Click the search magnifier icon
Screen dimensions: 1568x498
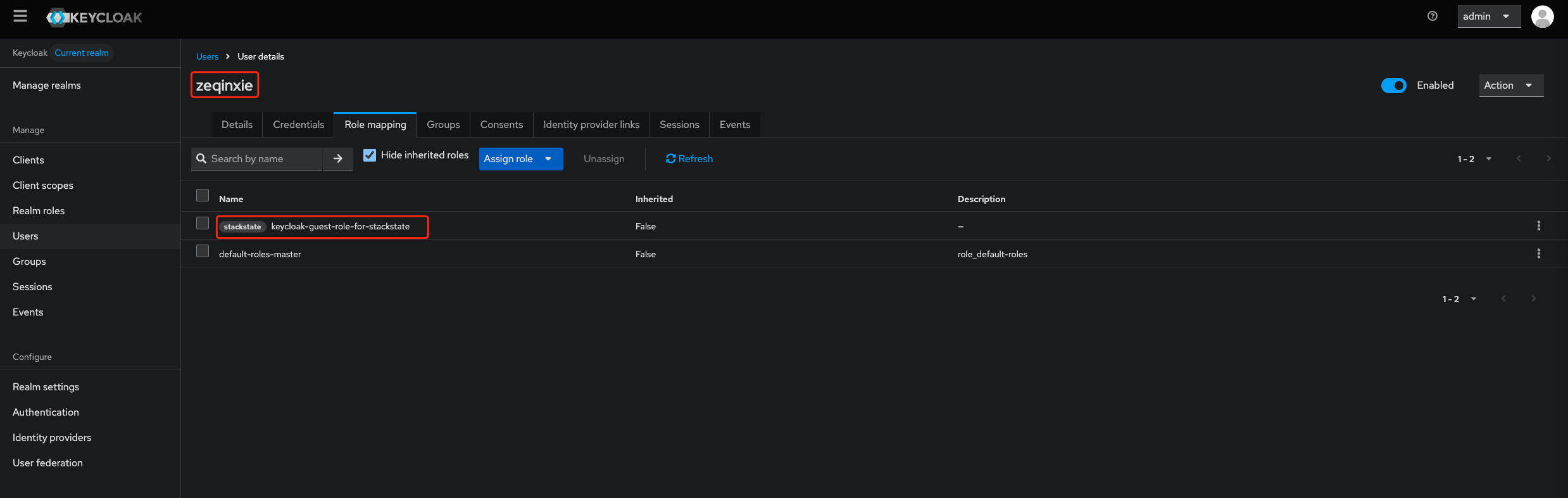(201, 158)
